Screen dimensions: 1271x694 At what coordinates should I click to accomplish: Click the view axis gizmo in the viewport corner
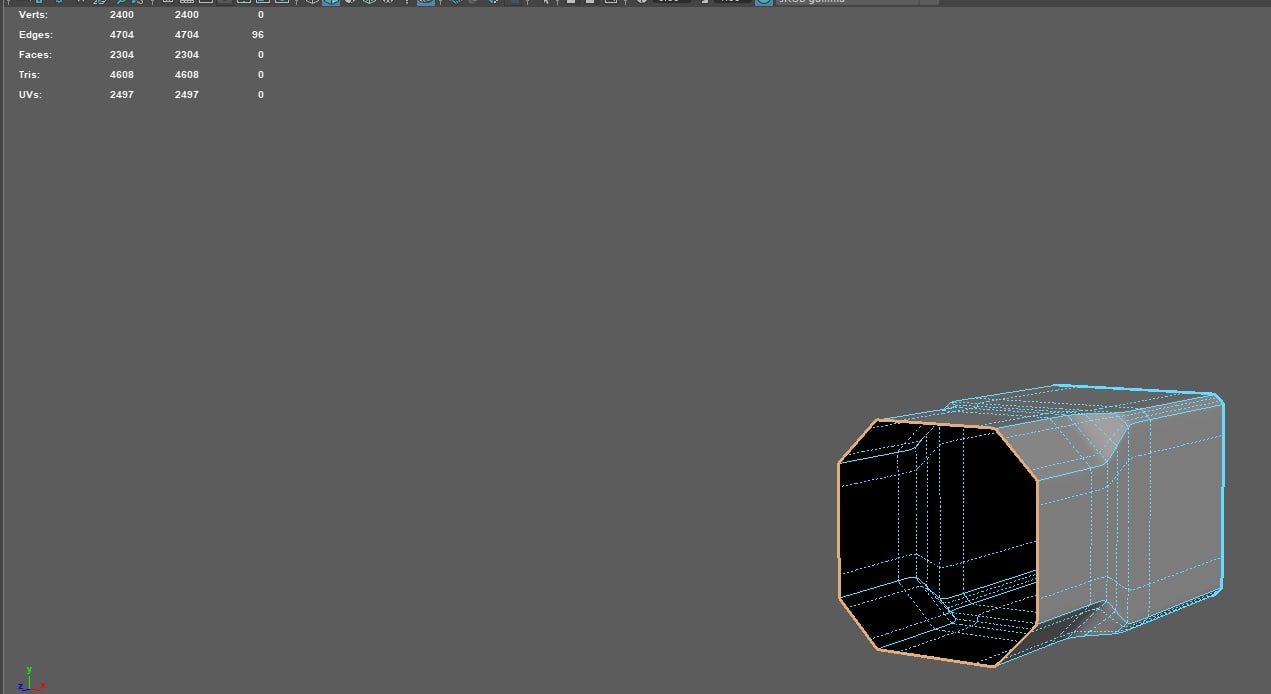pyautogui.click(x=34, y=679)
